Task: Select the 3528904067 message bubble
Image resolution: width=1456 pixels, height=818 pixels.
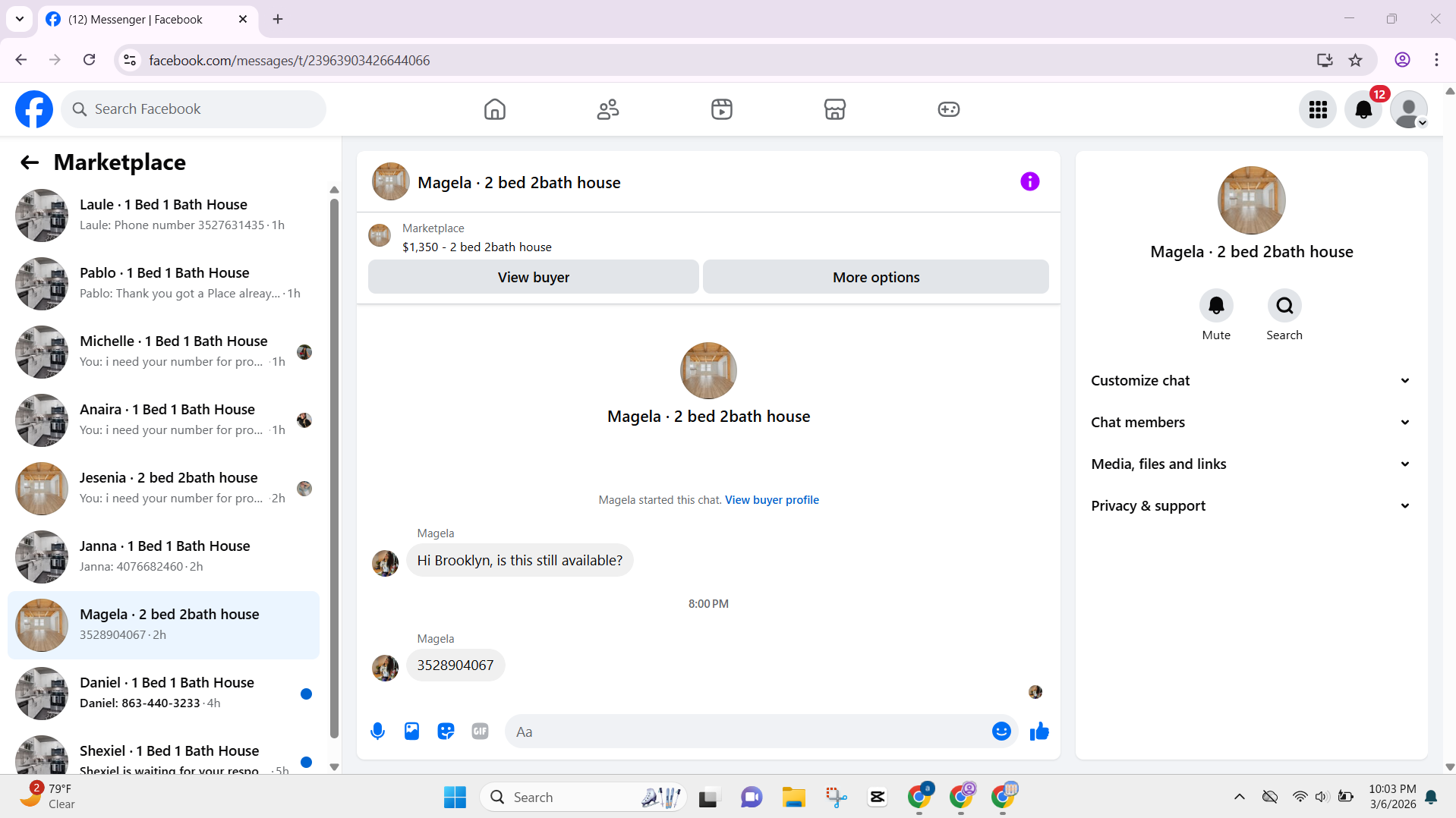Action: [455, 665]
